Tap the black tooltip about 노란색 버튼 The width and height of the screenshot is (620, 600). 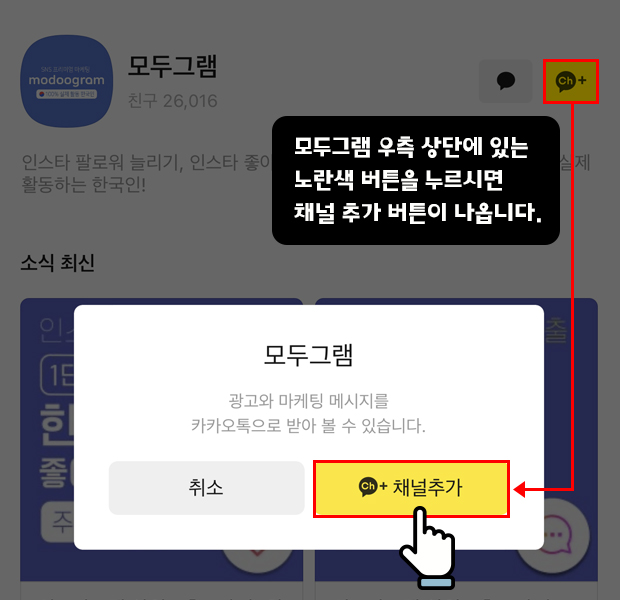pyautogui.click(x=416, y=180)
